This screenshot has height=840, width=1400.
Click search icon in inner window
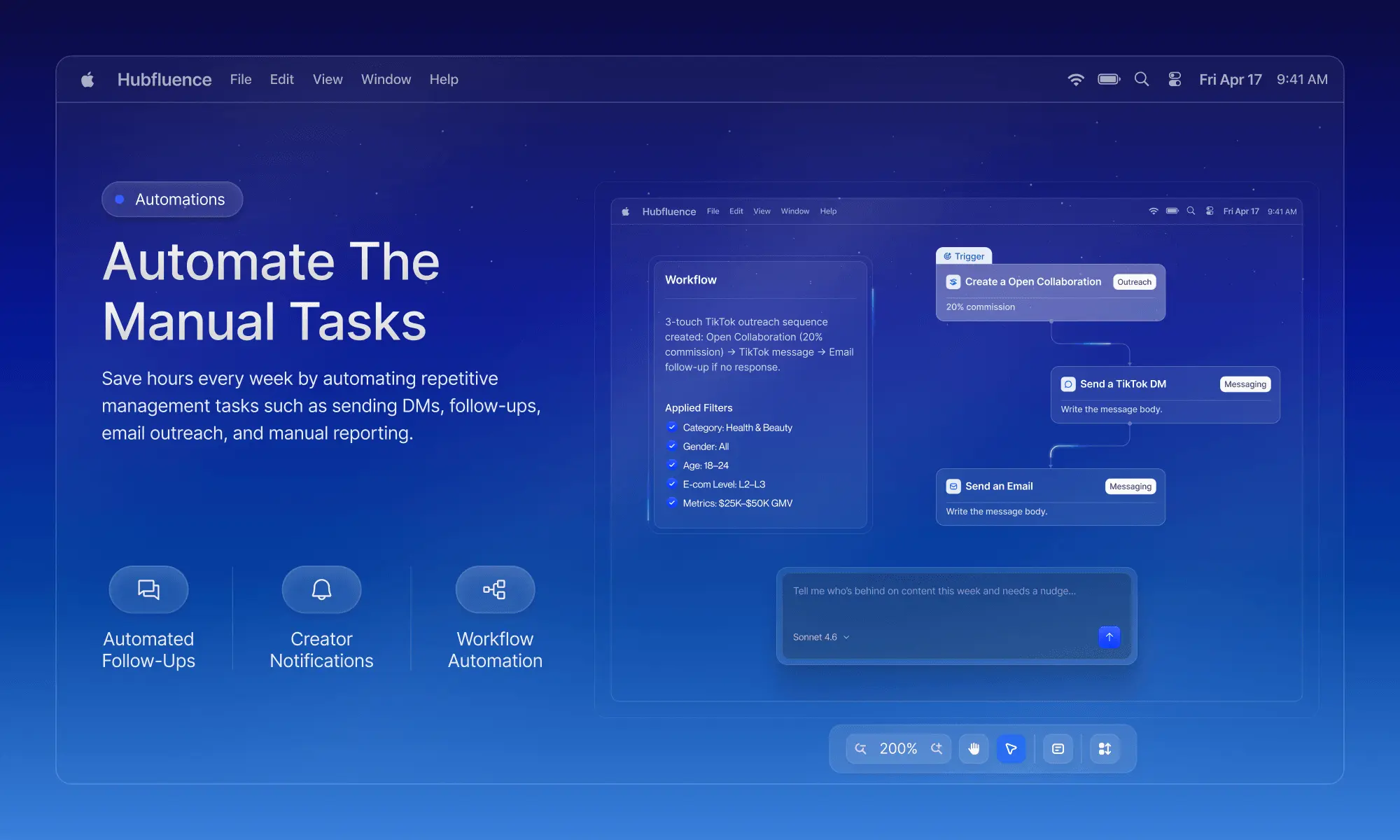click(x=1191, y=211)
